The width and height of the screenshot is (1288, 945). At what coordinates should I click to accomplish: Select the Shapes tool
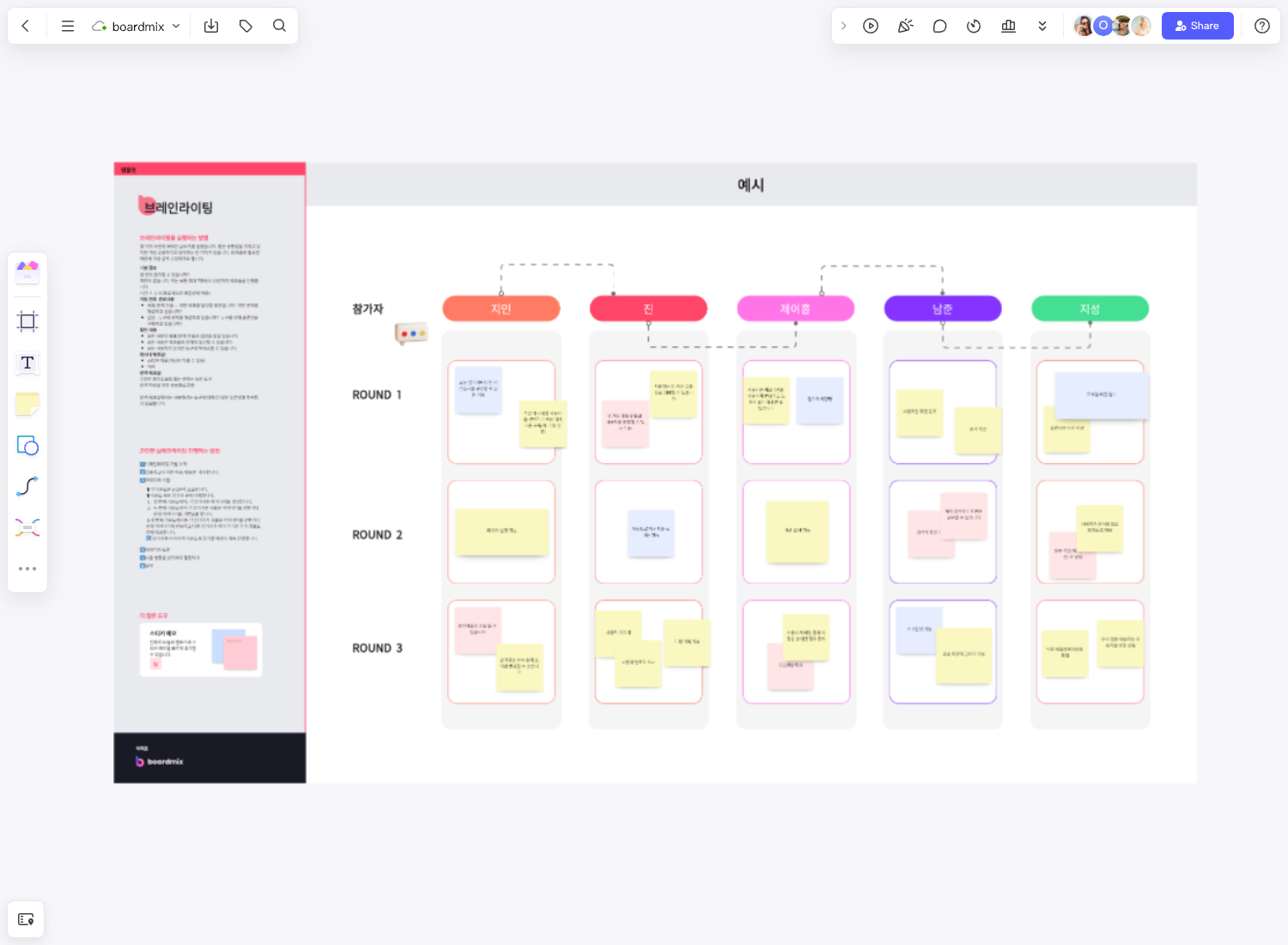coord(27,445)
